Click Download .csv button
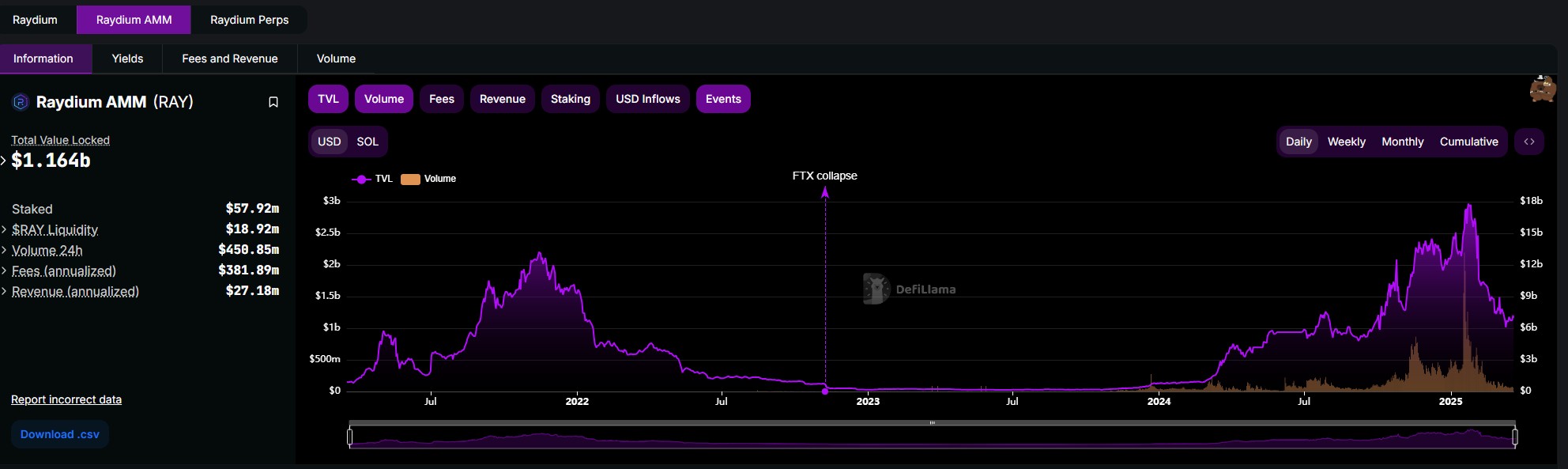 click(x=60, y=434)
